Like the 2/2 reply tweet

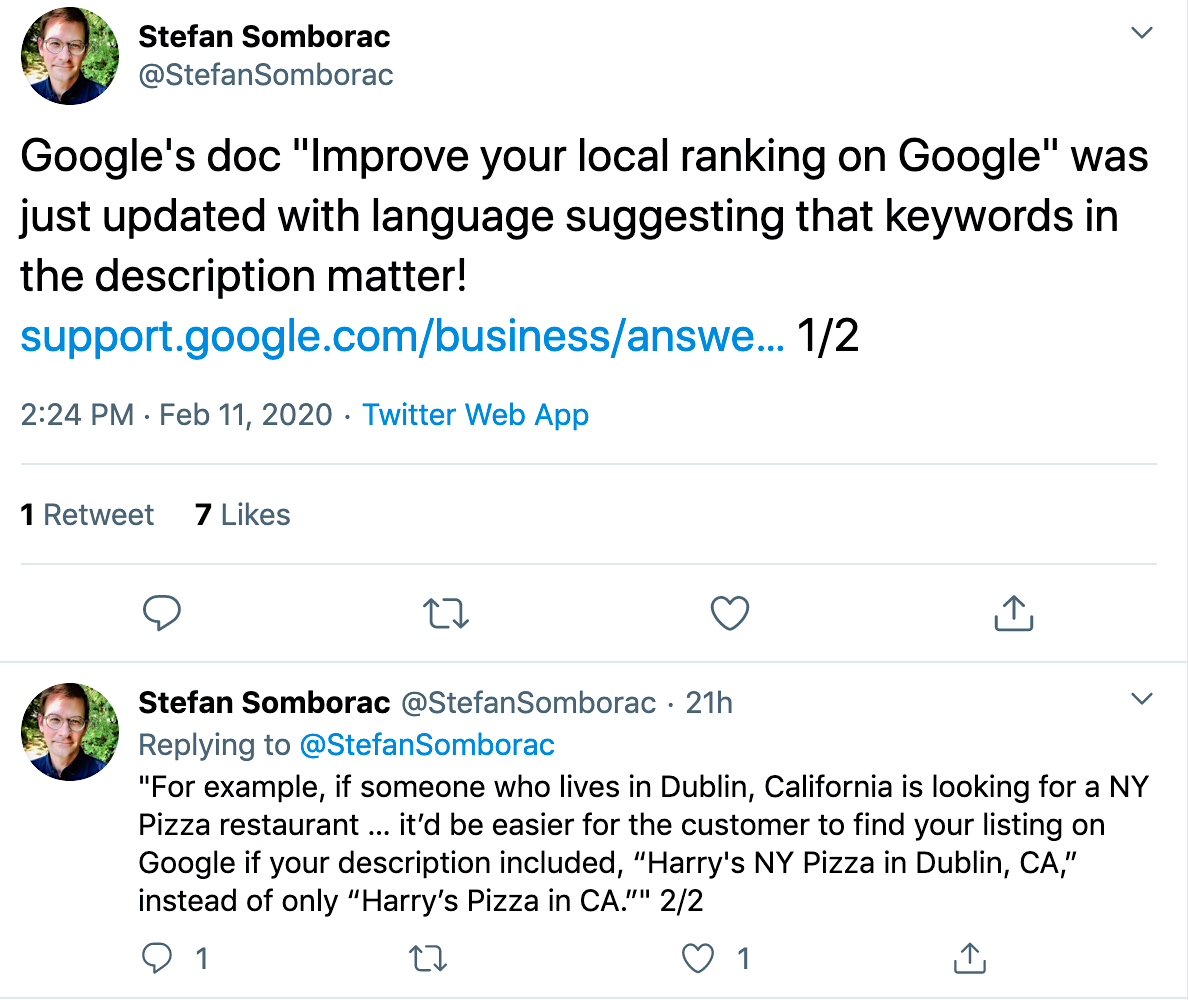click(x=698, y=958)
